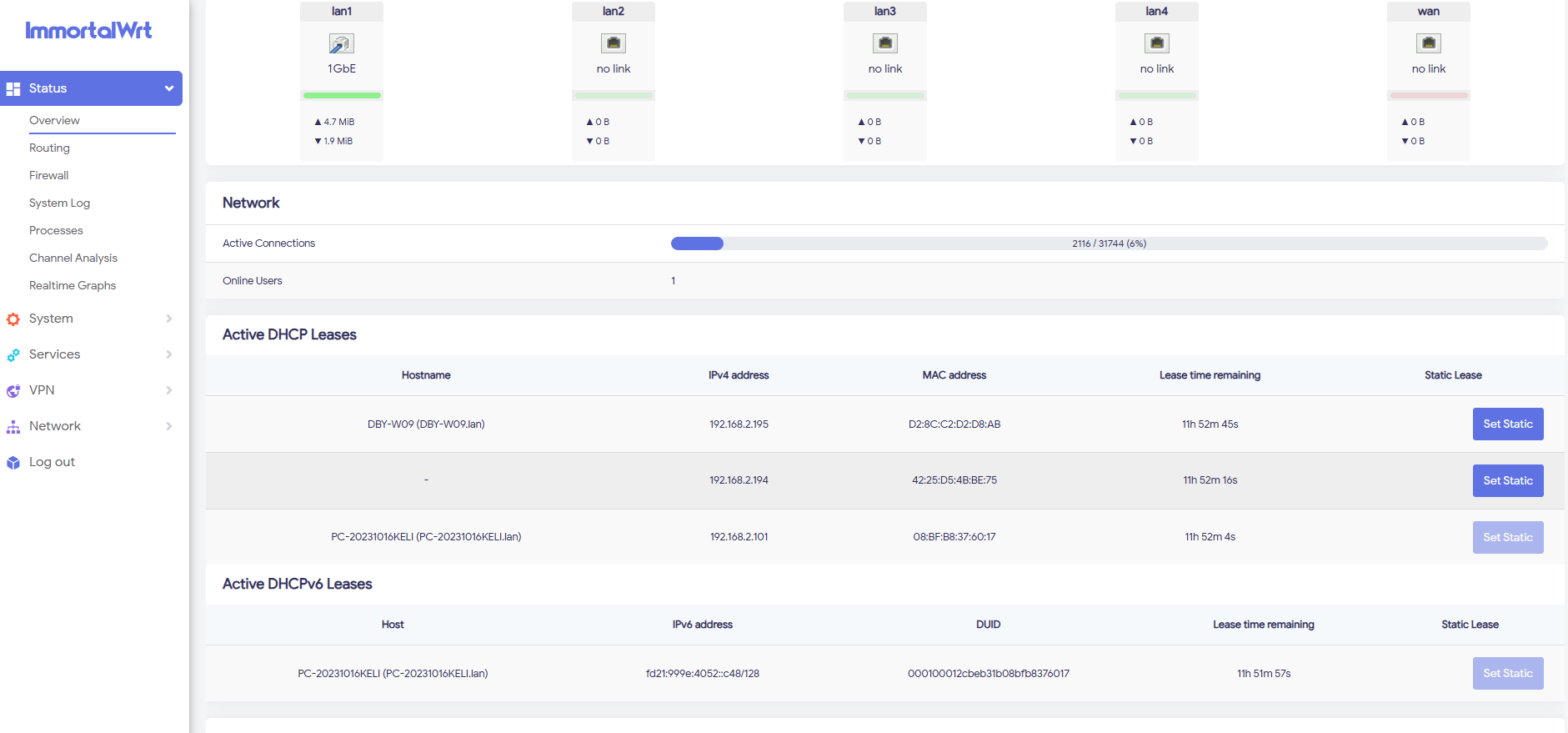
Task: Collapse the Status menu chevron
Action: click(169, 88)
